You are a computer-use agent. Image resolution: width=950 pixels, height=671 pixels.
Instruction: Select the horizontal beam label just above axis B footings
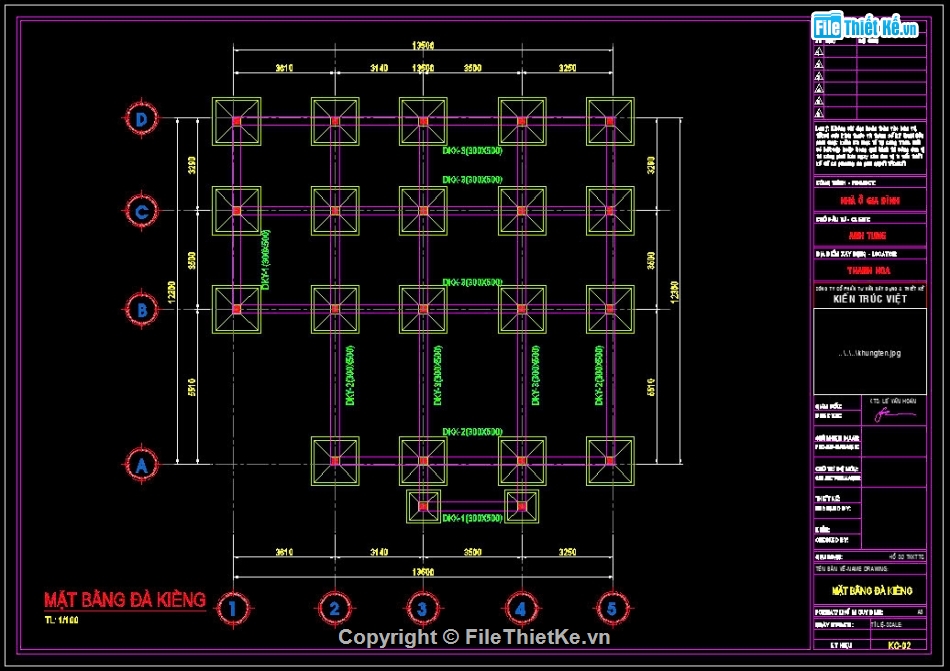pyautogui.click(x=473, y=282)
